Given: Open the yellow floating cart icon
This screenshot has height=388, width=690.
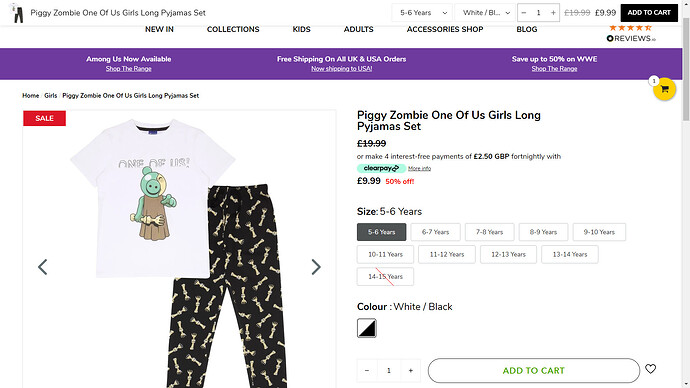Looking at the screenshot, I should (x=664, y=89).
